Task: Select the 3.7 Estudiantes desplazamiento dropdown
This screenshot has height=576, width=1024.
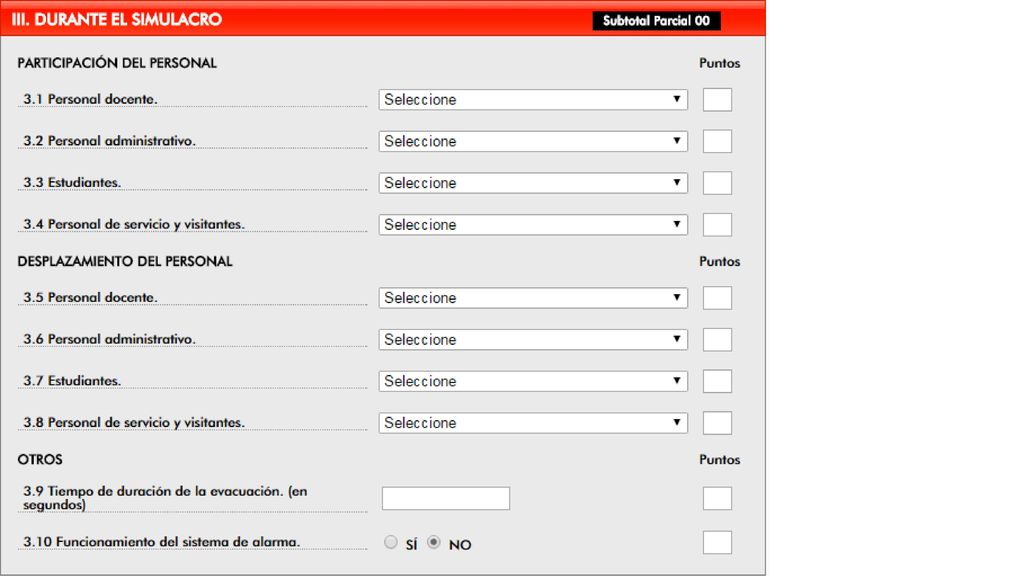Action: (x=533, y=381)
